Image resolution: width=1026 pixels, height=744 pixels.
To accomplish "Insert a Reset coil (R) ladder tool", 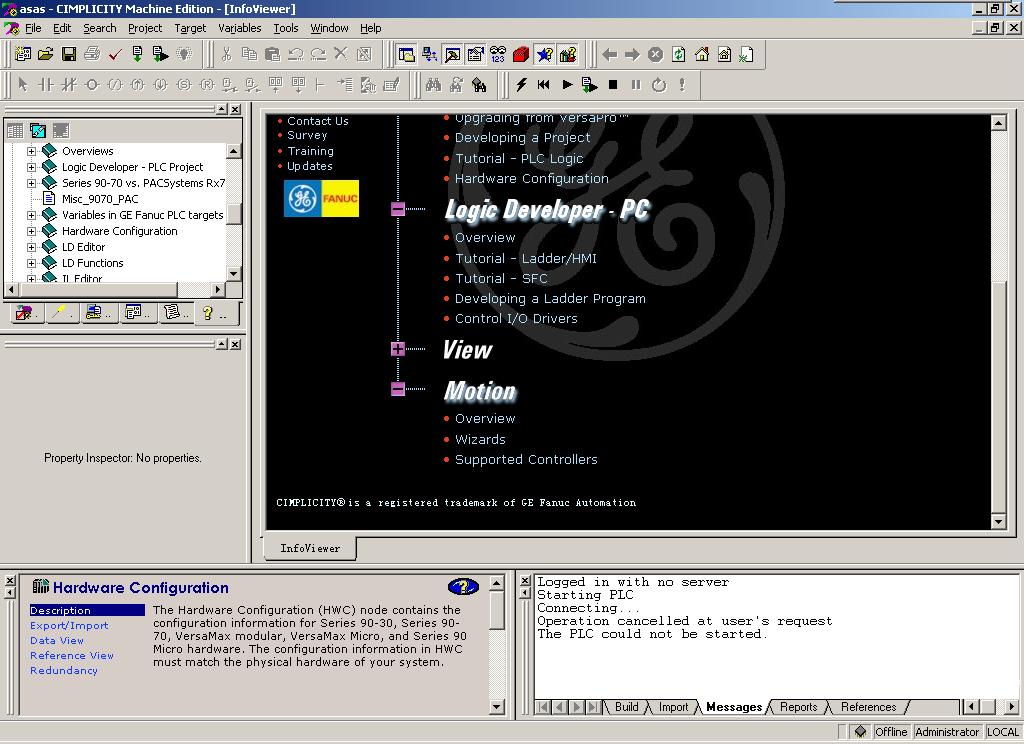I will click(x=207, y=84).
